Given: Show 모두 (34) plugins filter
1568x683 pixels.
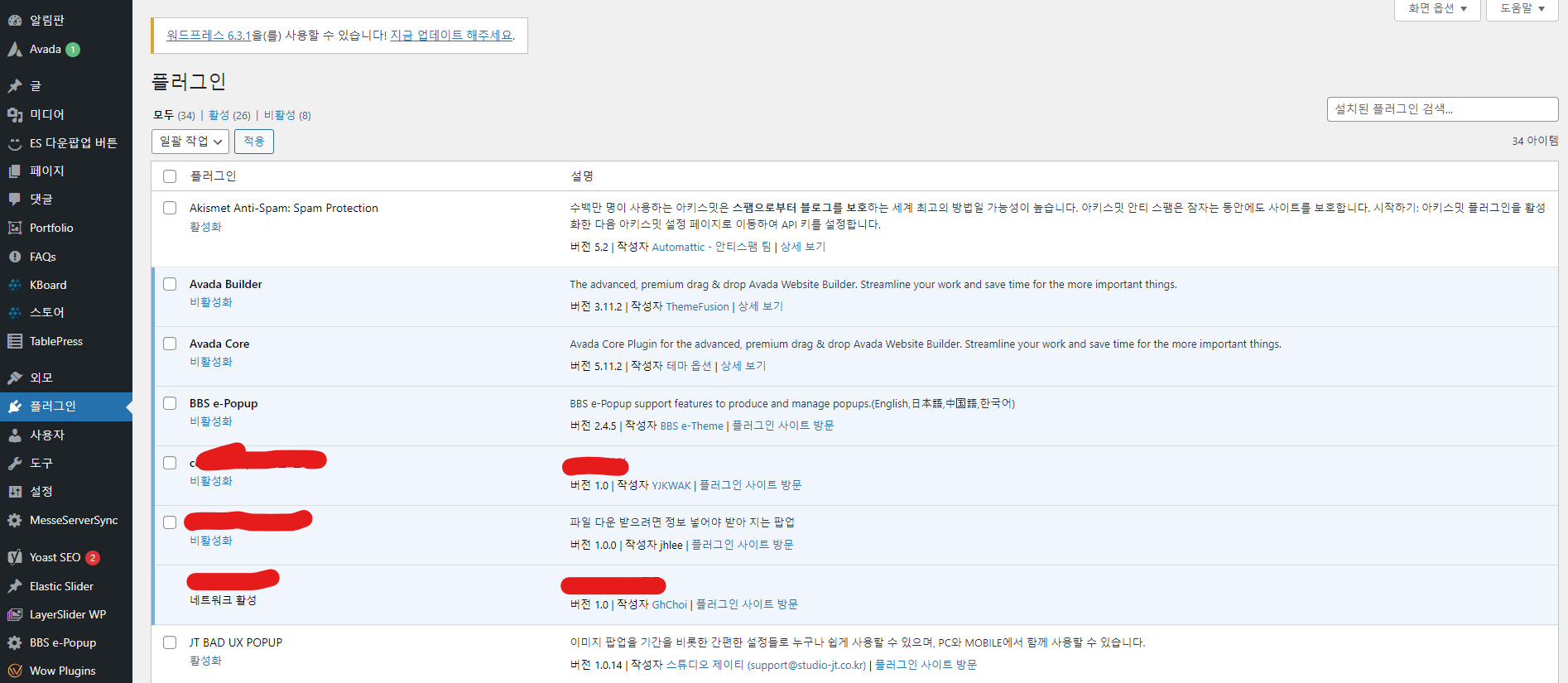Looking at the screenshot, I should point(174,115).
